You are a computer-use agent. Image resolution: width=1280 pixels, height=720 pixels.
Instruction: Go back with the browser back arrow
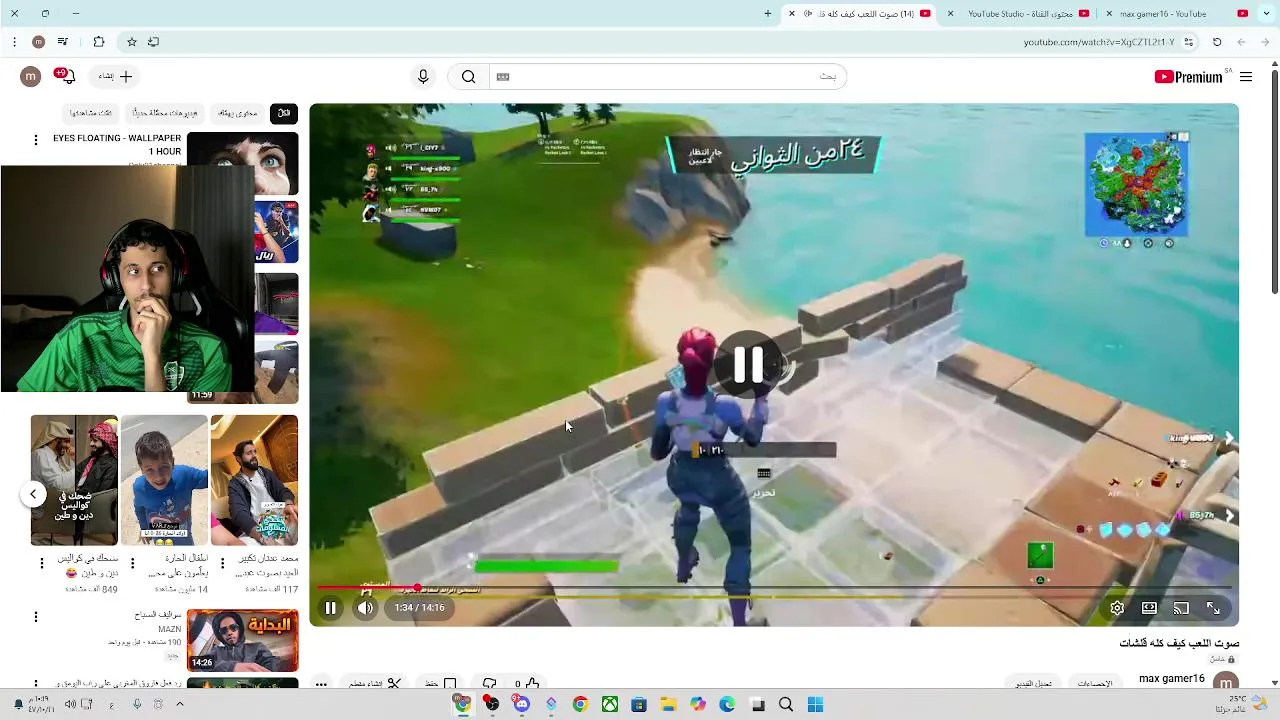(x=1265, y=42)
